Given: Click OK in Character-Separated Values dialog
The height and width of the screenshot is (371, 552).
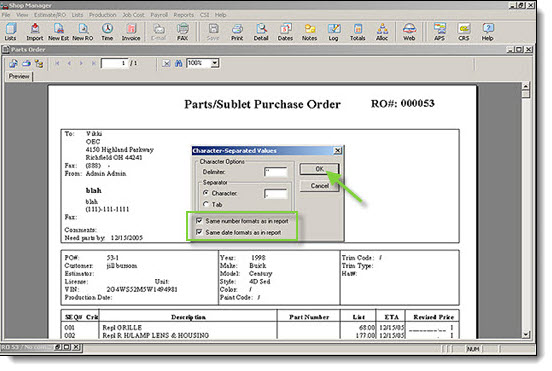Looking at the screenshot, I should (319, 169).
